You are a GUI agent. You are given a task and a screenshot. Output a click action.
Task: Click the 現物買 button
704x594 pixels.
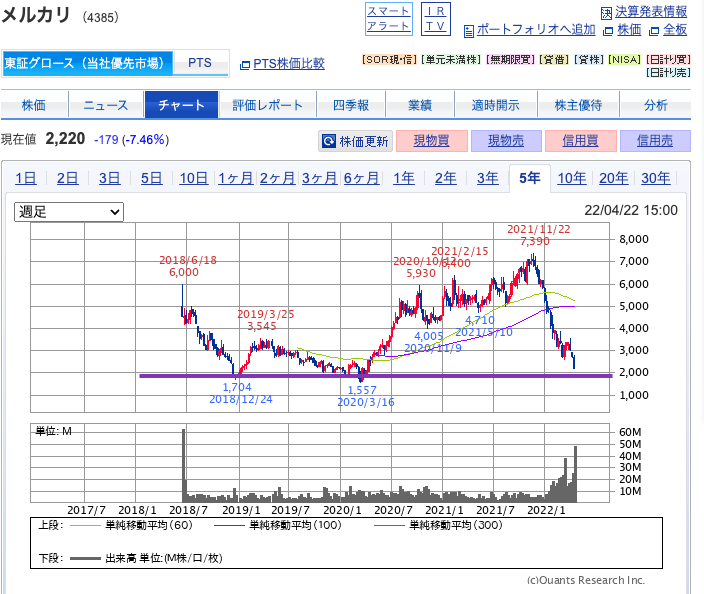coord(431,141)
